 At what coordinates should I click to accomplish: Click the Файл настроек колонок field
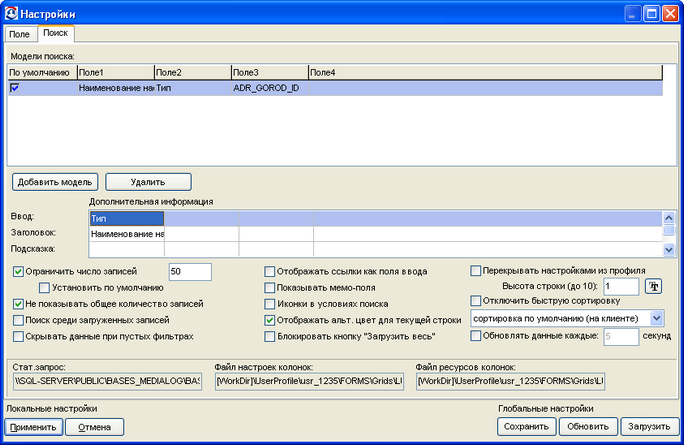point(309,381)
